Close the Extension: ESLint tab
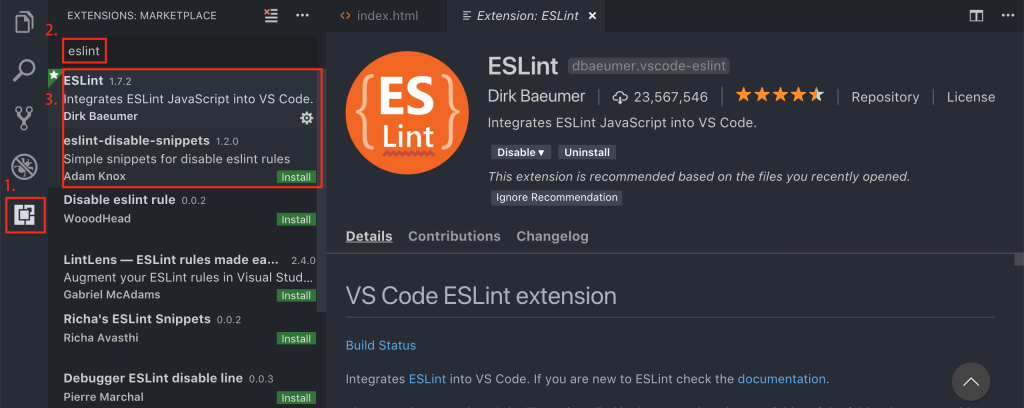Viewport: 1024px width, 408px height. click(x=592, y=16)
